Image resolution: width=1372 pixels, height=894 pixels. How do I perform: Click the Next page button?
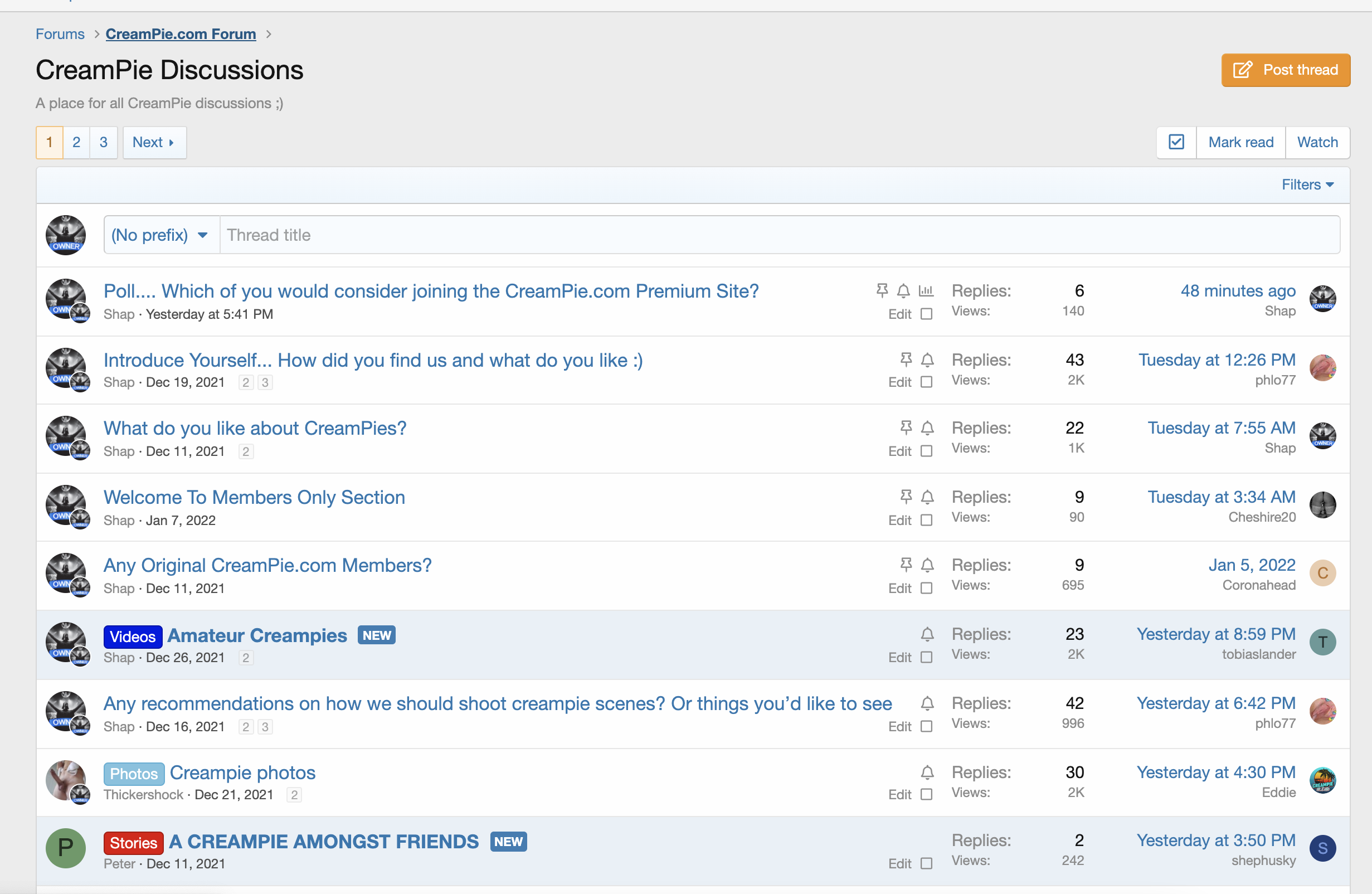point(154,142)
